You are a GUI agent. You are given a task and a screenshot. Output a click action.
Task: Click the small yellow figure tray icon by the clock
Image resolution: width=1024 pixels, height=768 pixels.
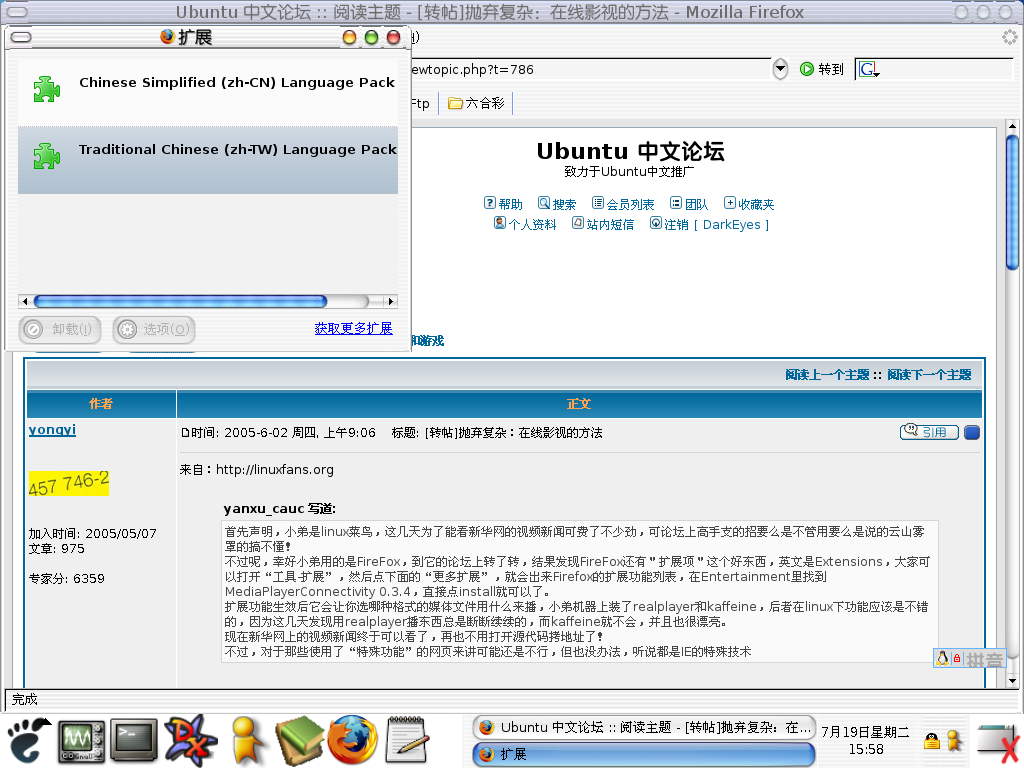point(954,741)
